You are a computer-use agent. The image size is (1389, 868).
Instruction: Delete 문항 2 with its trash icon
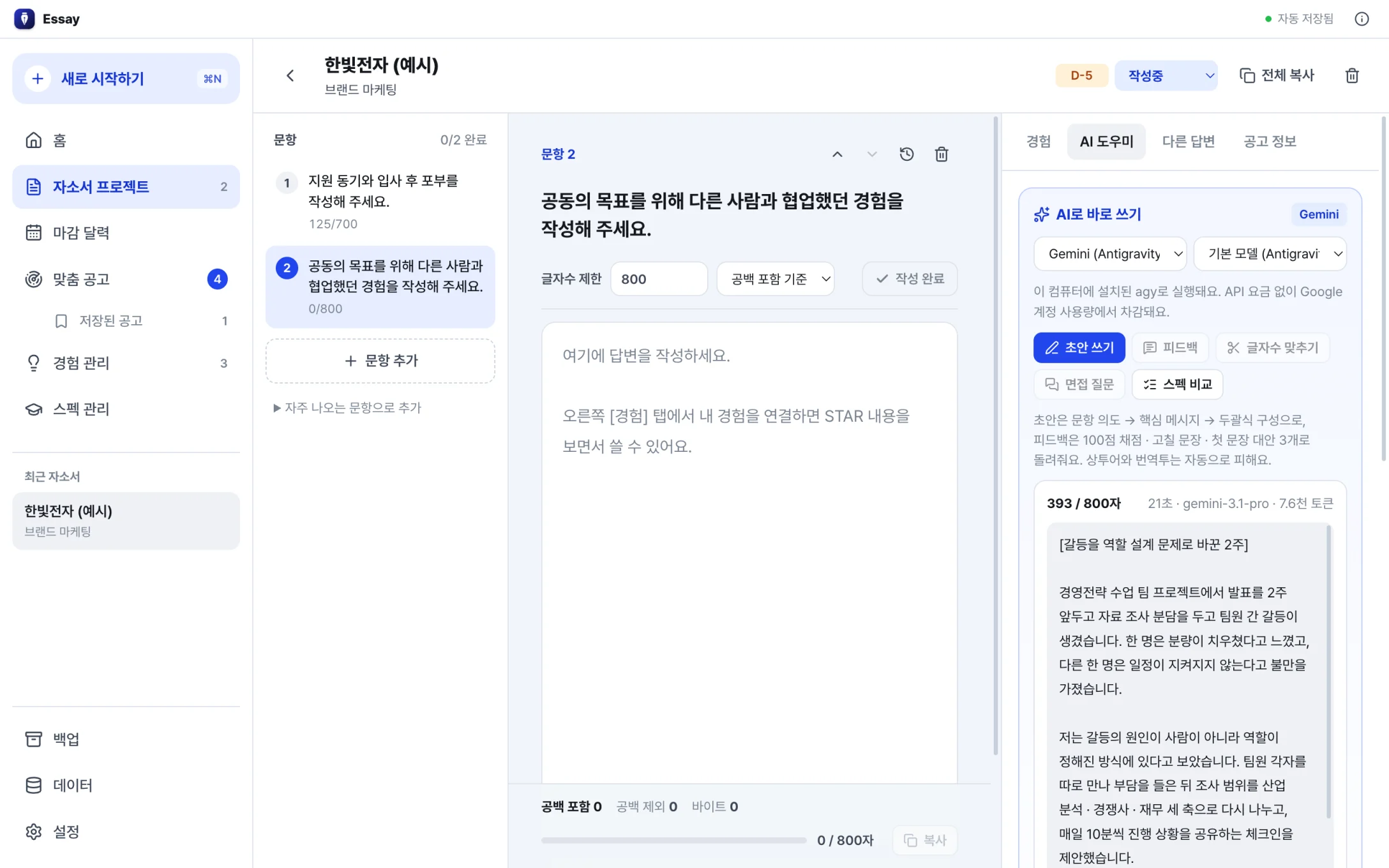point(942,154)
